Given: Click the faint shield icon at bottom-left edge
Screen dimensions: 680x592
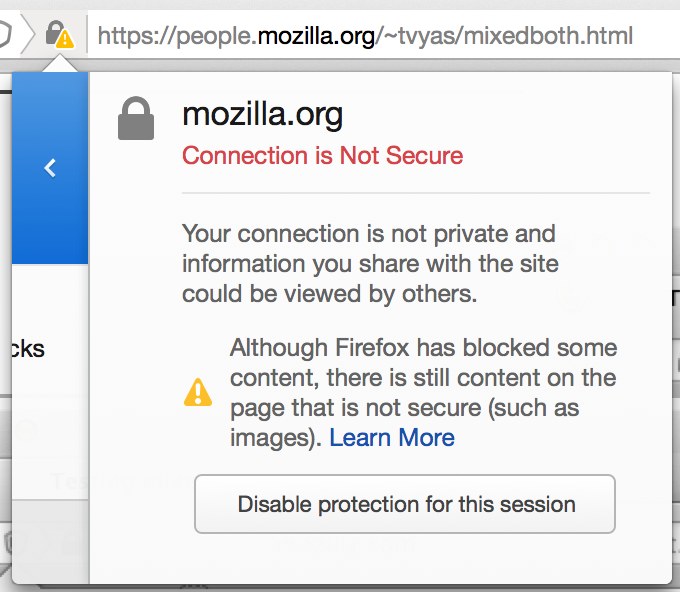Looking at the screenshot, I should coord(6,543).
